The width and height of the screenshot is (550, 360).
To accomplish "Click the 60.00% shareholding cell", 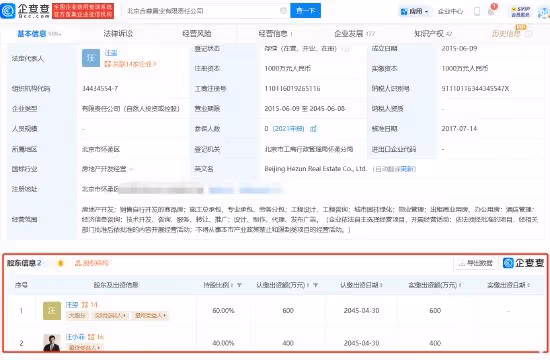I will [x=223, y=311].
